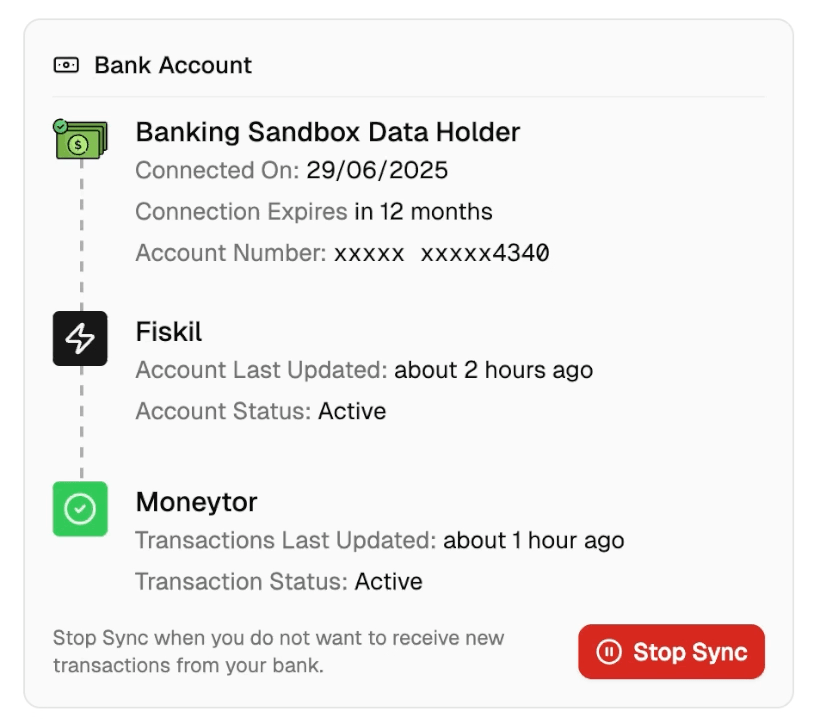
Task: Click the Stop Sync description text
Action: tap(278, 651)
